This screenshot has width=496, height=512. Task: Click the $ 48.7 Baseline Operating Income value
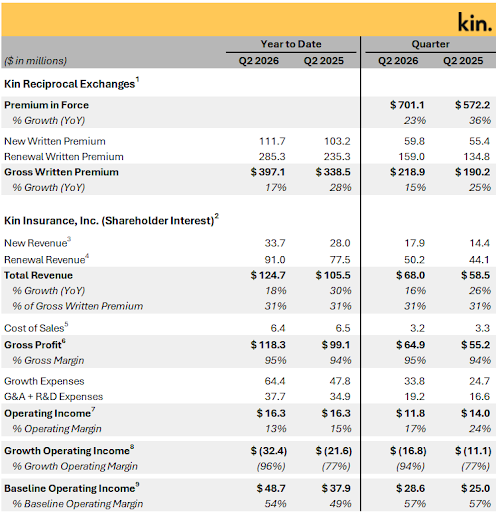point(271,488)
